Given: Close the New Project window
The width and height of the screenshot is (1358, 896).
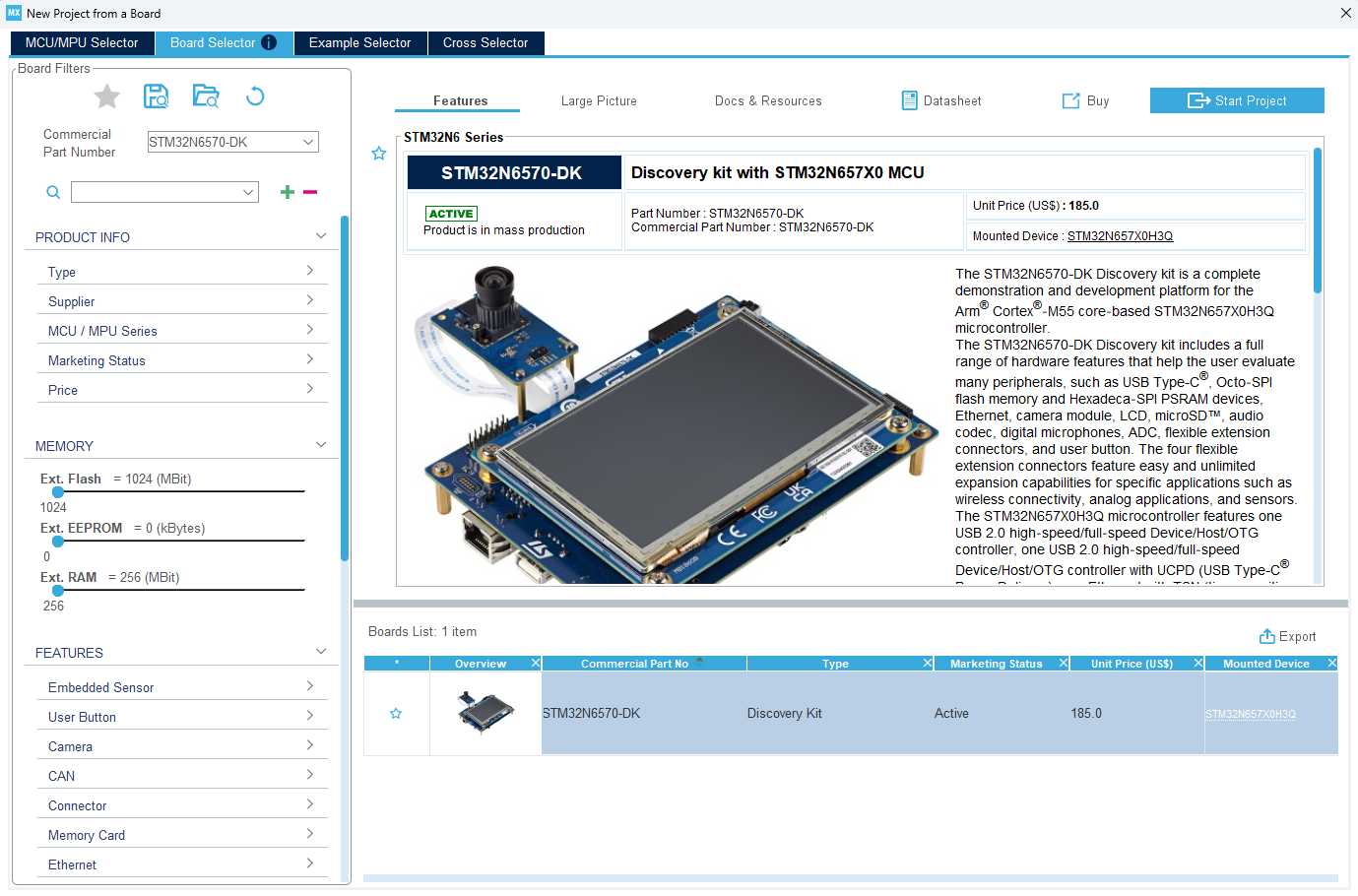Looking at the screenshot, I should (x=1345, y=13).
